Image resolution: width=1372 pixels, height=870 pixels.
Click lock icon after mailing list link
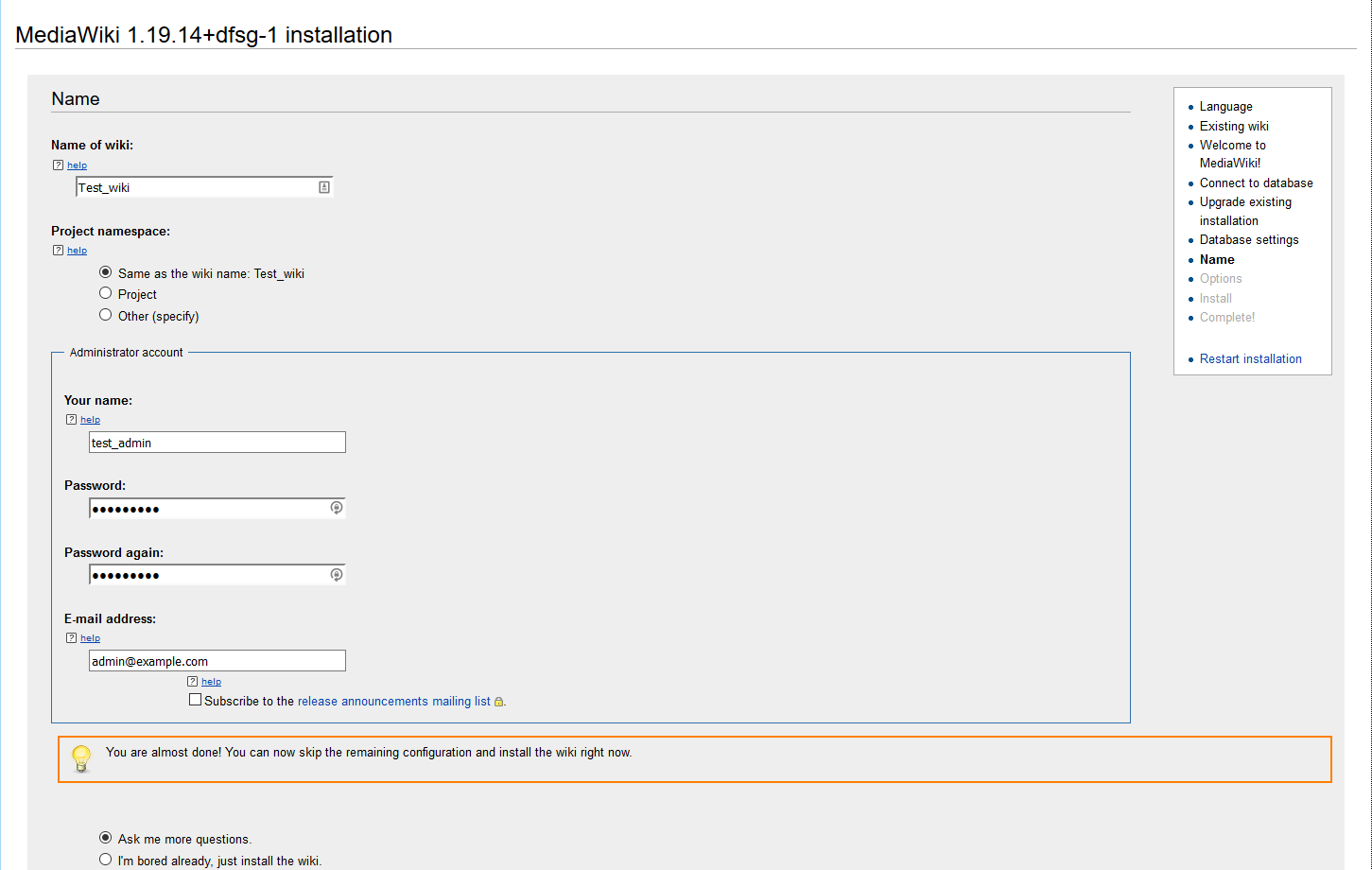pos(499,702)
